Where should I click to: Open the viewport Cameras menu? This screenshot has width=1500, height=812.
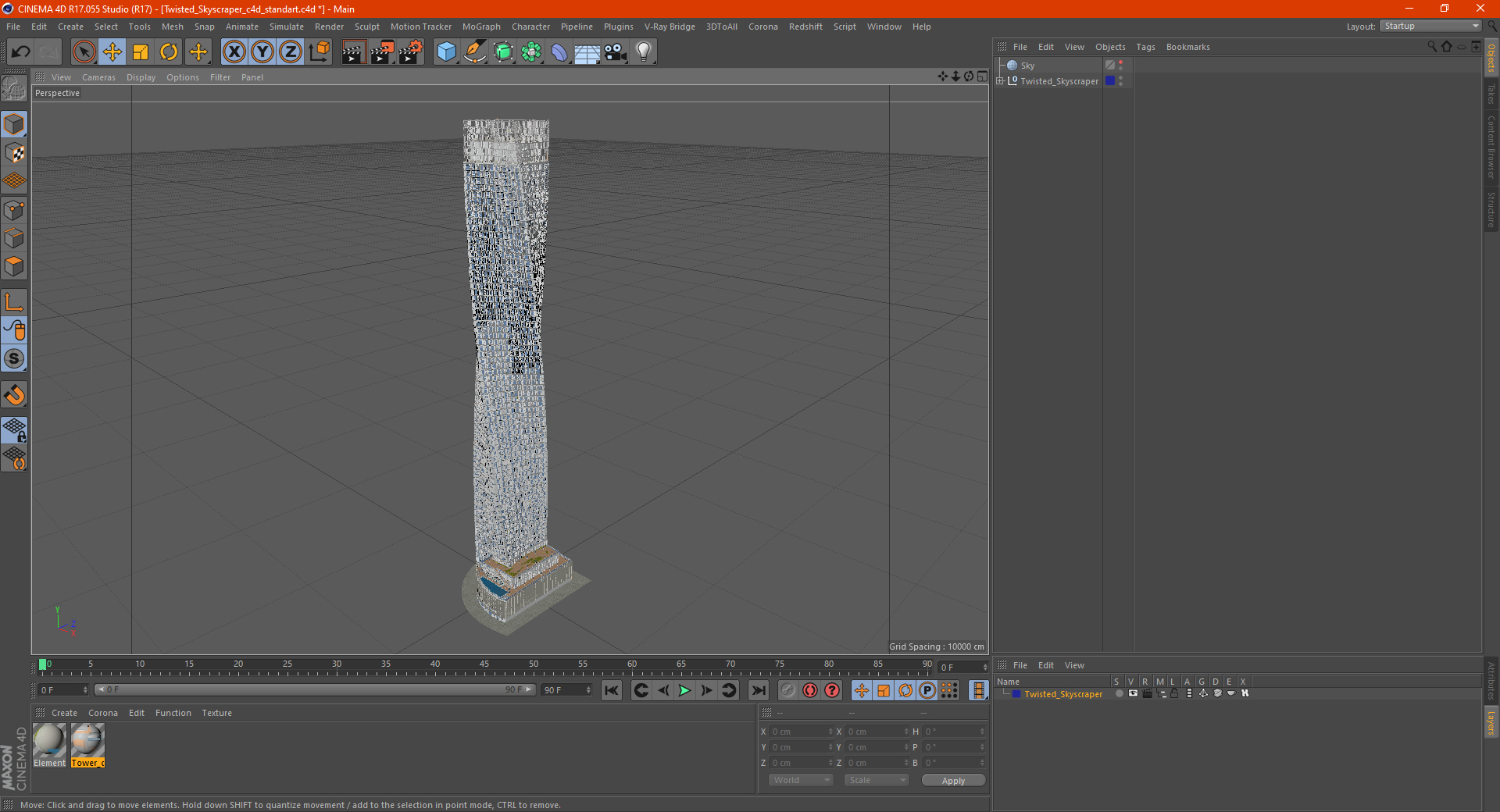click(x=98, y=77)
